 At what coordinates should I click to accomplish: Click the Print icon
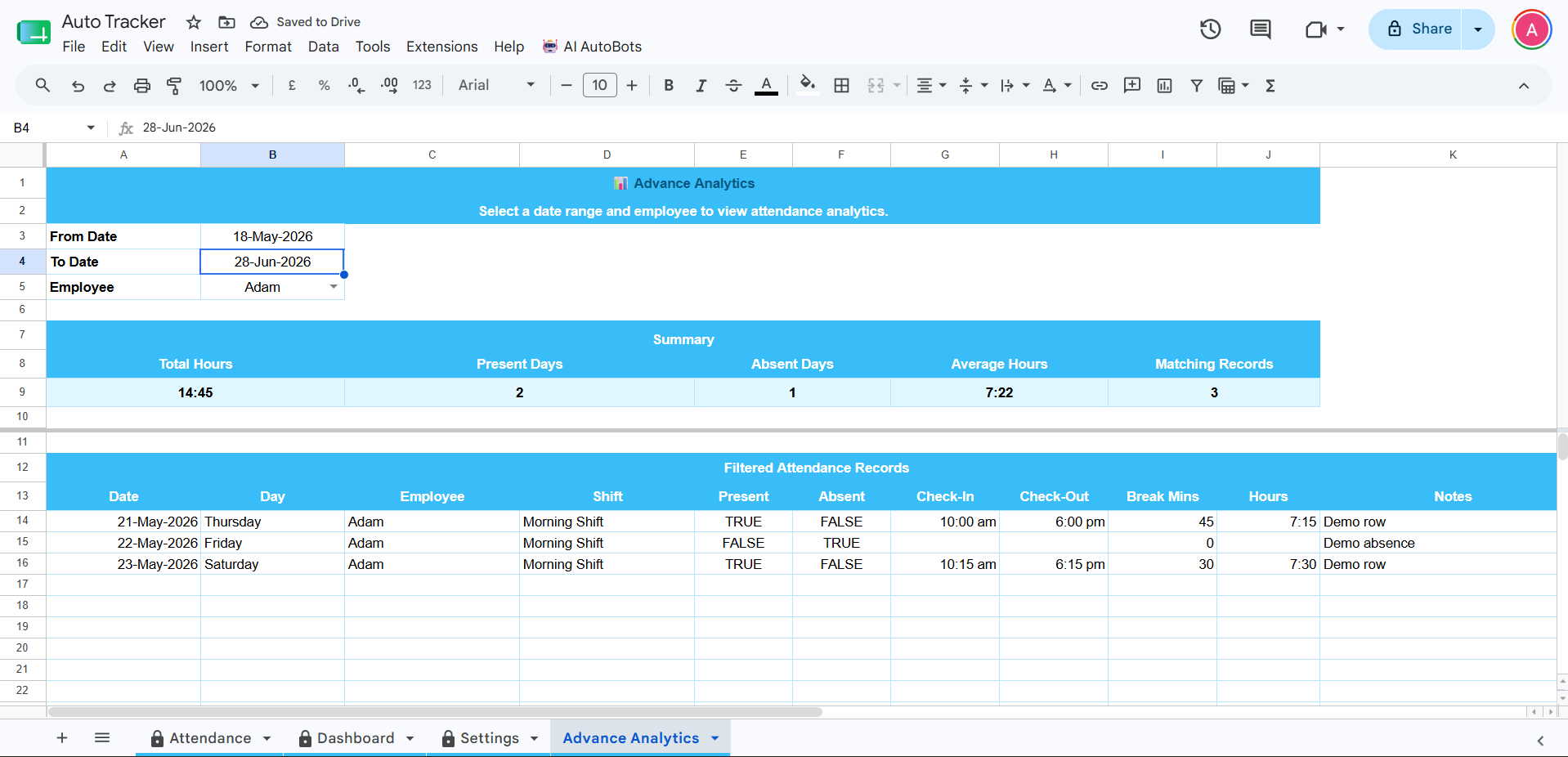point(142,85)
